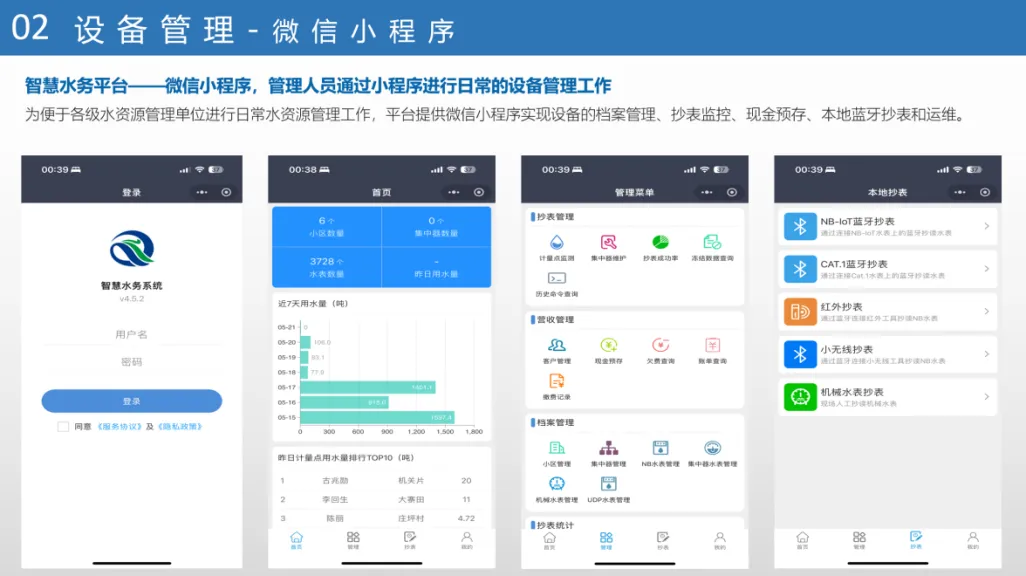The width and height of the screenshot is (1026, 576).
Task: Open 集中器维护 wrench icon
Action: point(609,243)
